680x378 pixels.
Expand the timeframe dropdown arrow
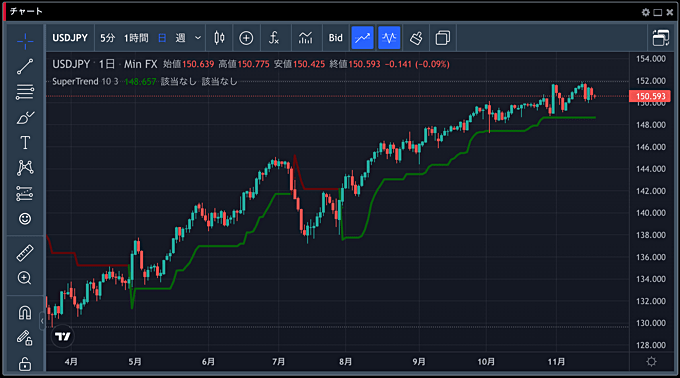click(x=198, y=38)
